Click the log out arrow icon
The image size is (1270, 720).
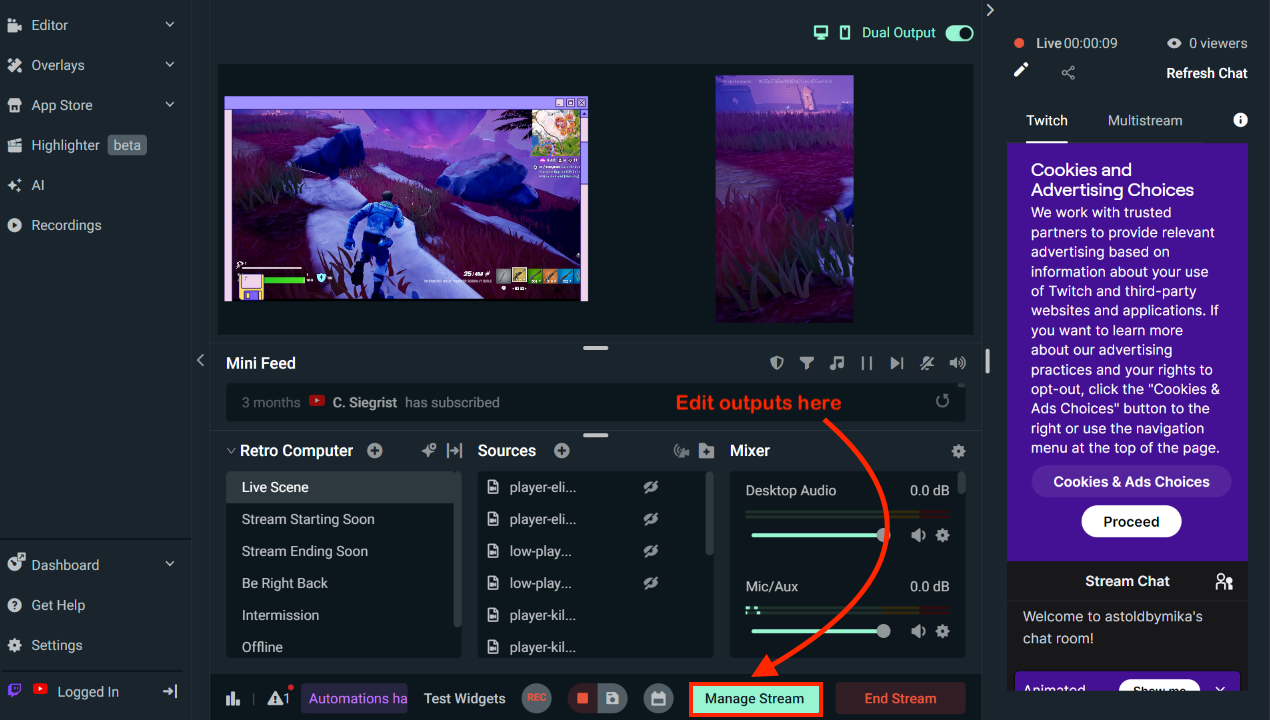tap(170, 691)
